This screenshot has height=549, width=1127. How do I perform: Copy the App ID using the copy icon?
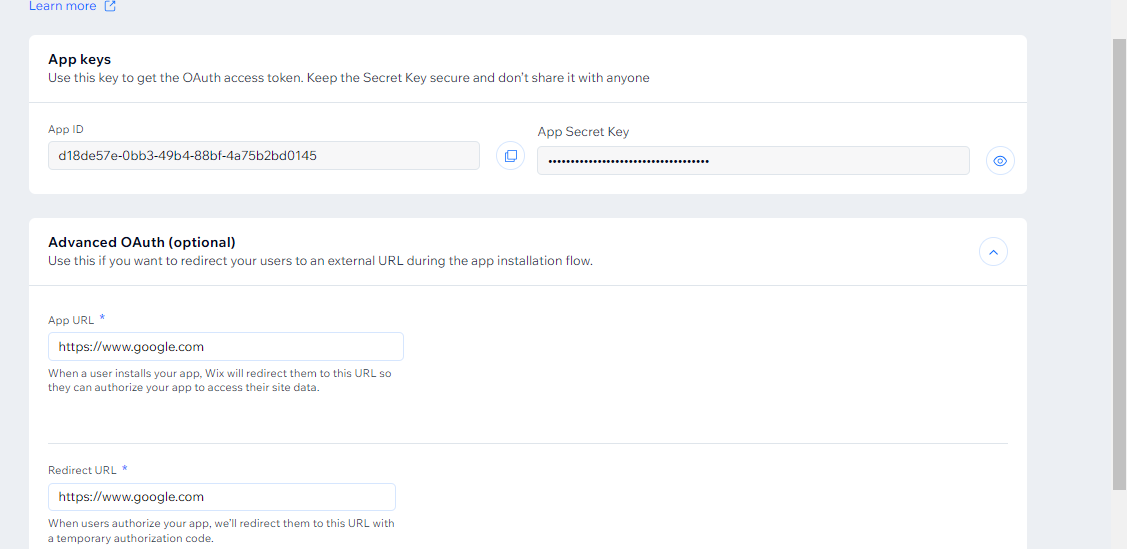(510, 156)
